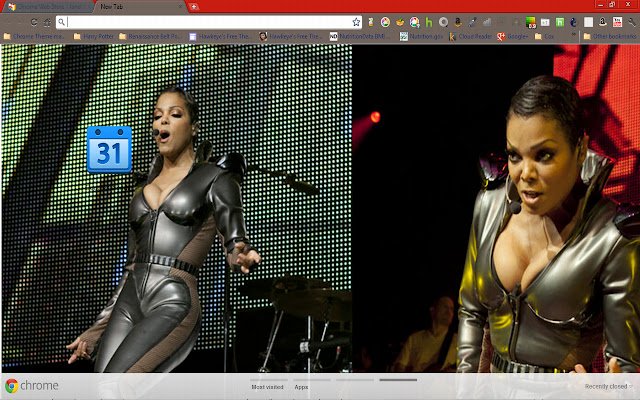Screen dimensions: 640x400
Task: Click the blue 'e' IE Tab extension icon
Action: (573, 22)
